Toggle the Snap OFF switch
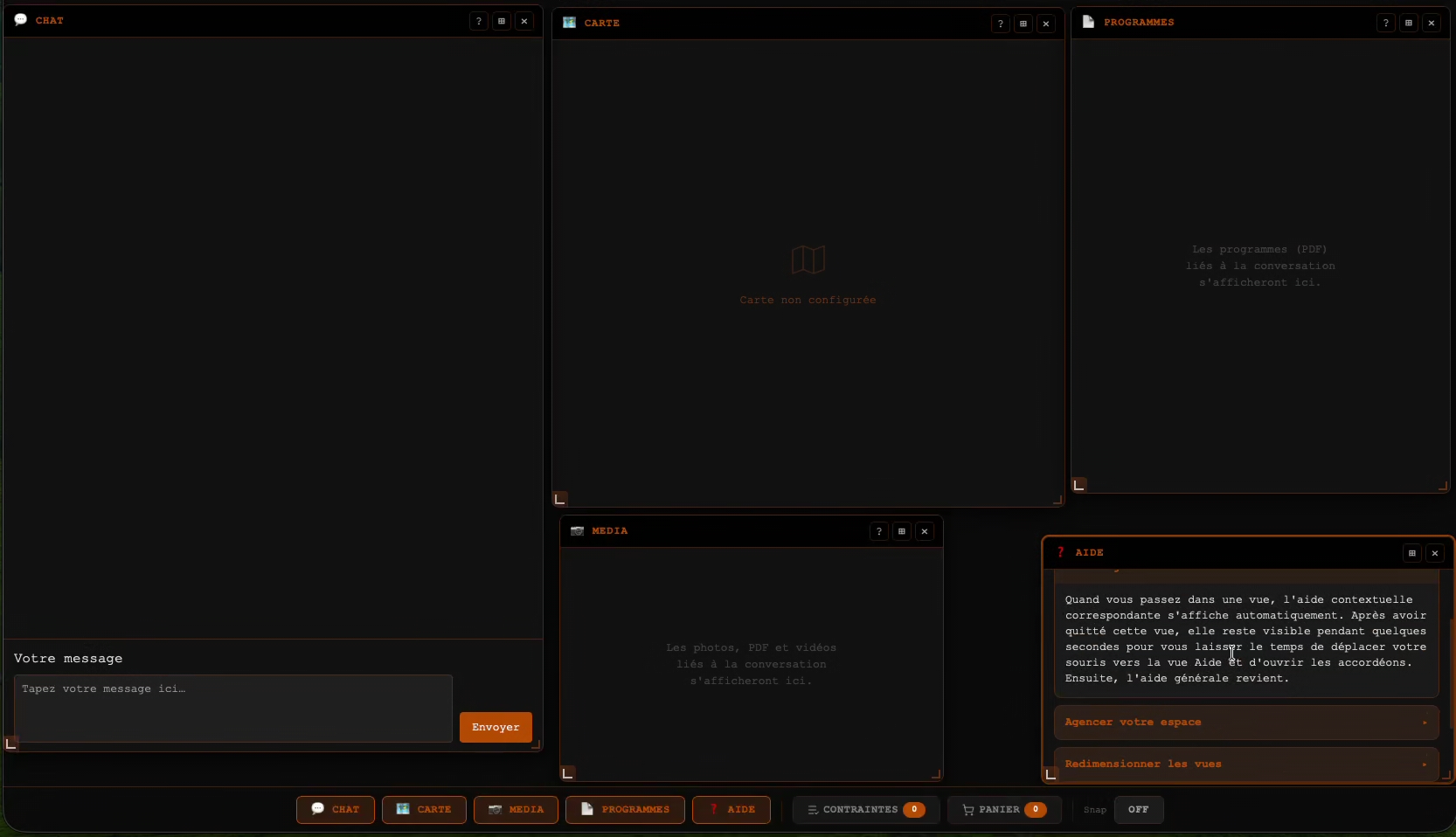The image size is (1456, 837). pos(1139,810)
